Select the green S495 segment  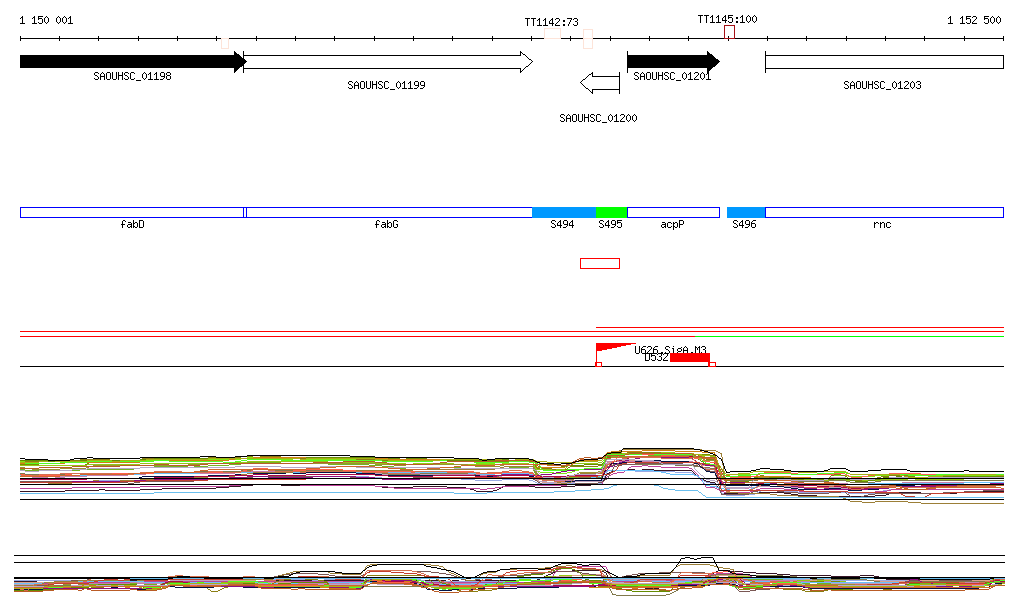611,212
